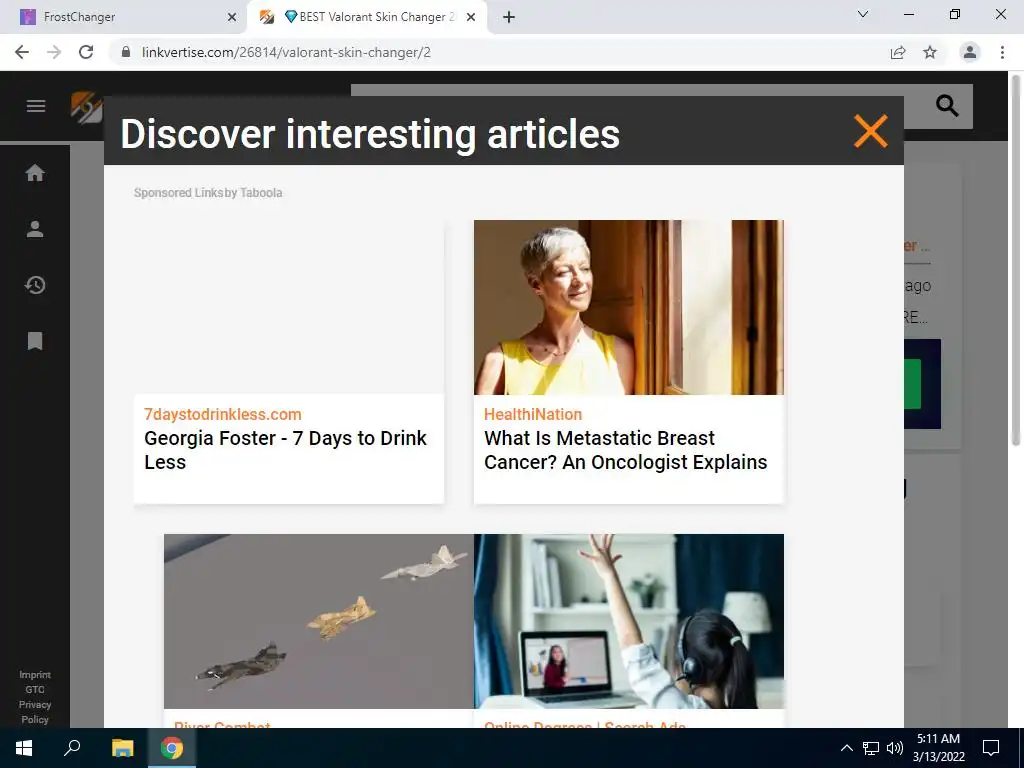Open the bookmarks sidebar icon
The width and height of the screenshot is (1024, 768).
tap(35, 341)
